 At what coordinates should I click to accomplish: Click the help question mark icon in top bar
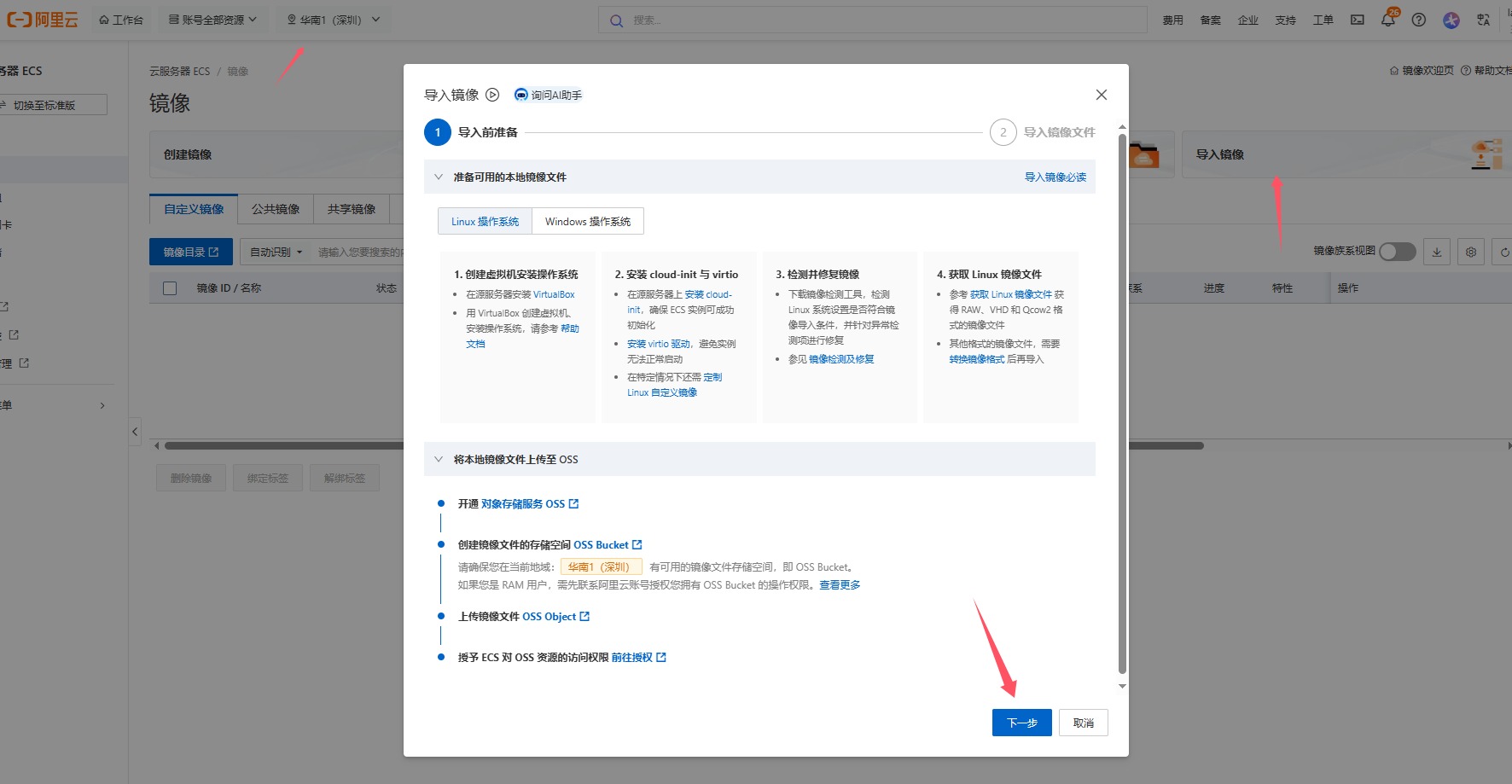[x=1419, y=20]
